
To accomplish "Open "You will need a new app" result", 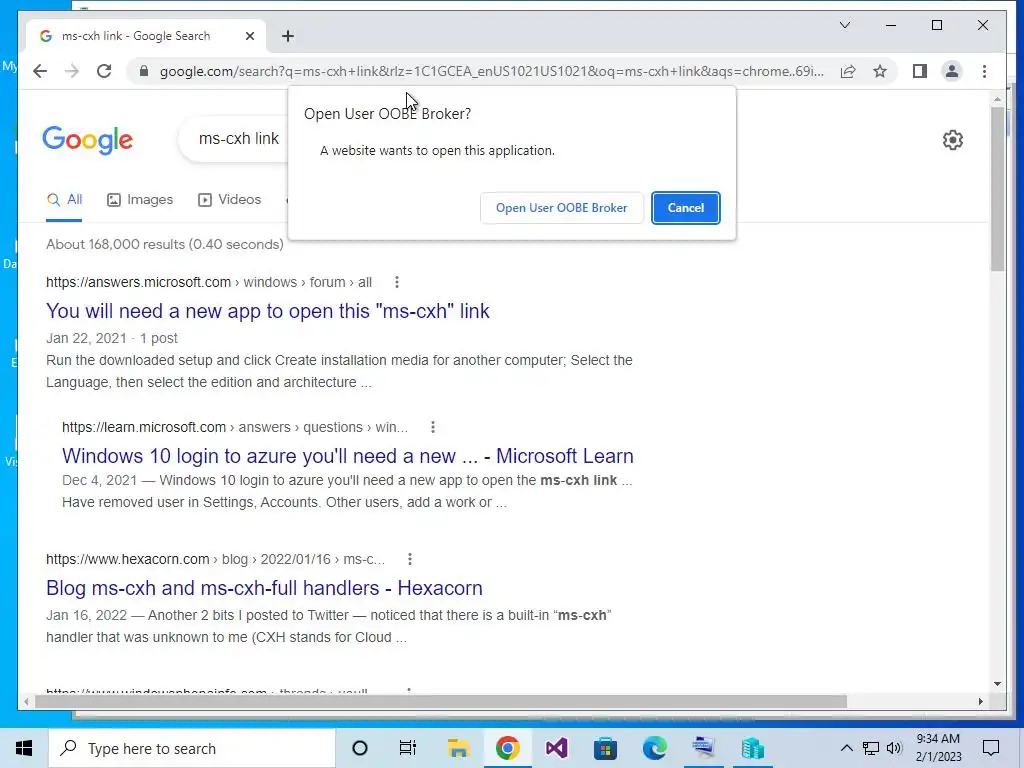I will (268, 311).
